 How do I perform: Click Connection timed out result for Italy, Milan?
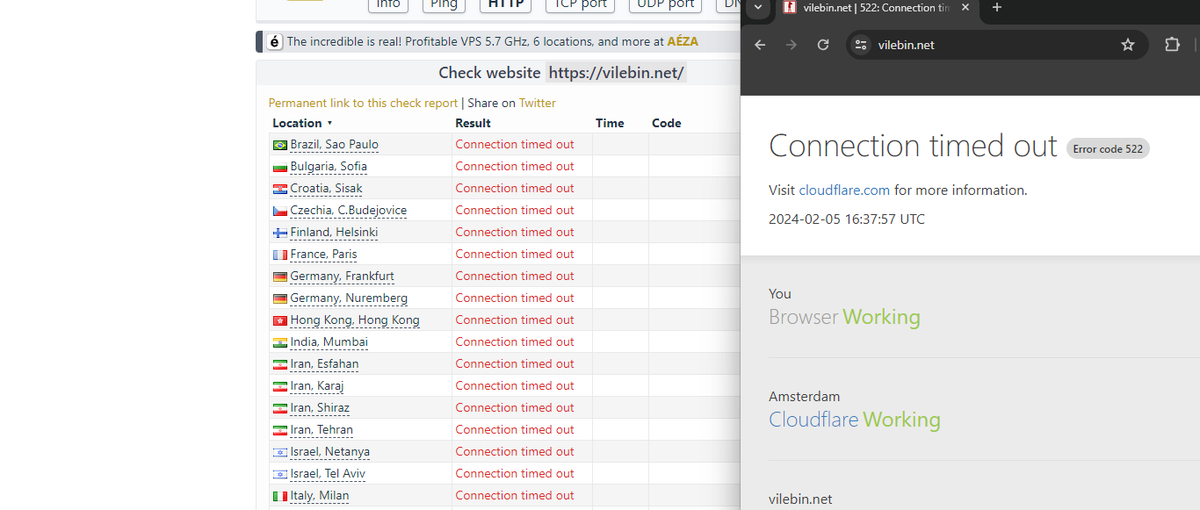click(515, 496)
